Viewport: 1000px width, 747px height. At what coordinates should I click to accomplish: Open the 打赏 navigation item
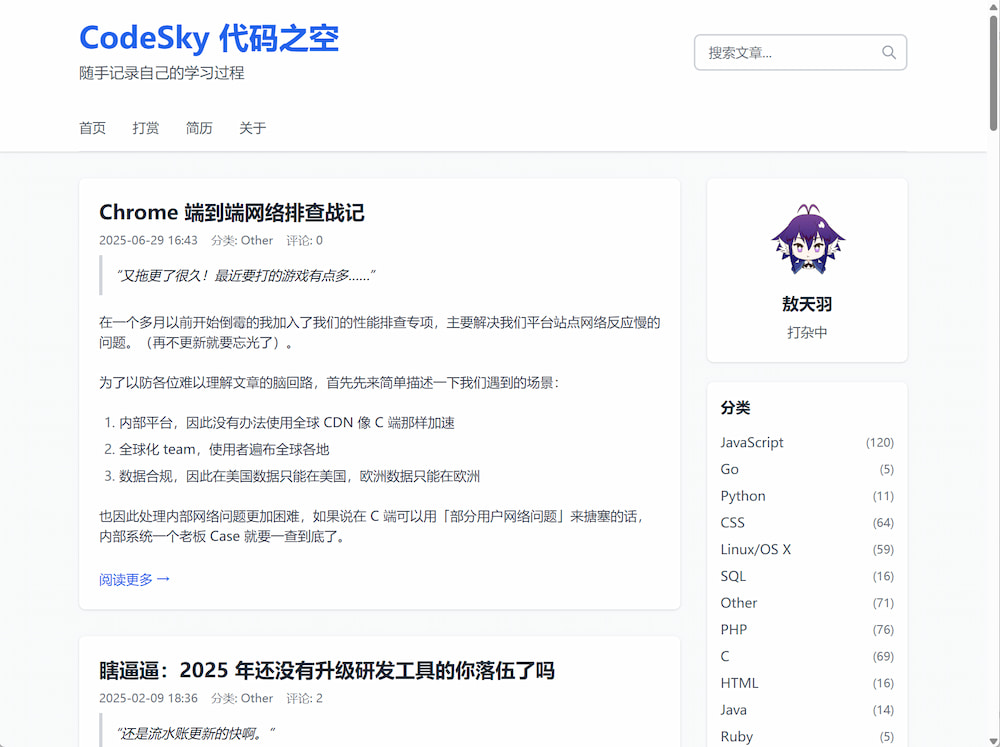(x=145, y=128)
